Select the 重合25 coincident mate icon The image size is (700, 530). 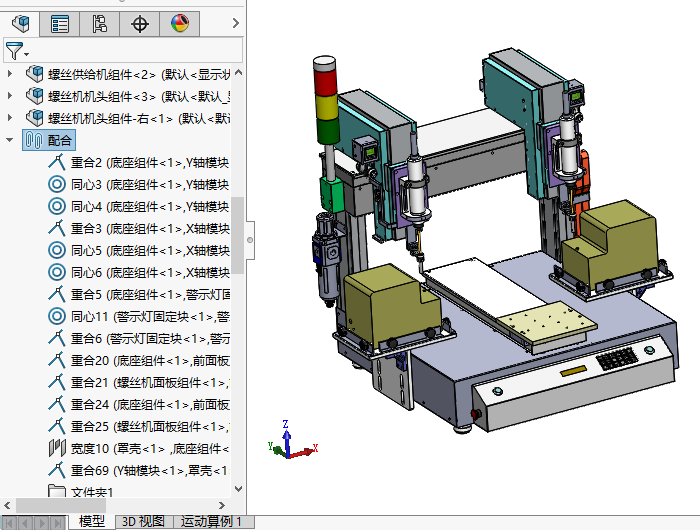coord(57,426)
